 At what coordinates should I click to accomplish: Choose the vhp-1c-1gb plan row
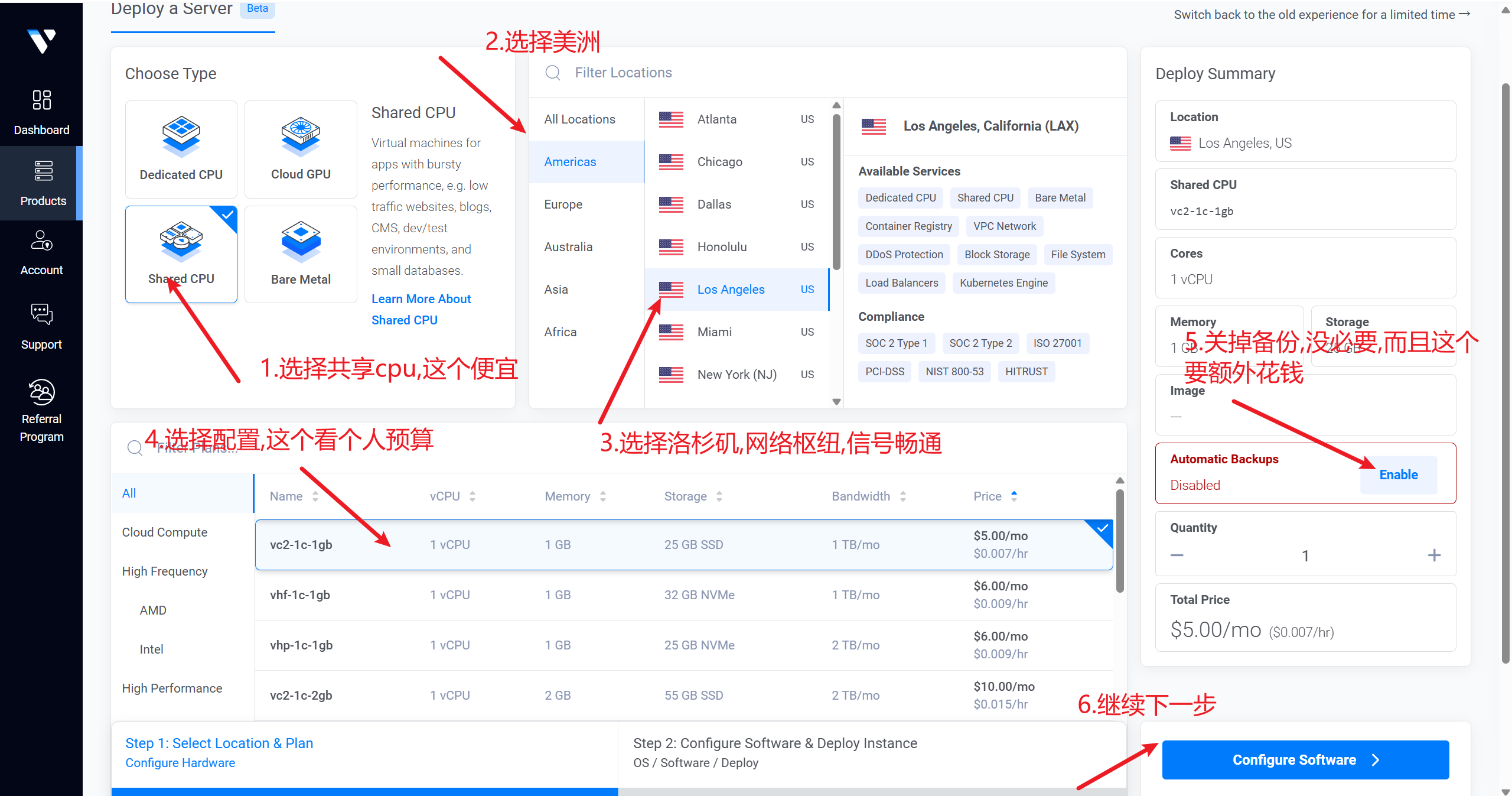tap(684, 645)
